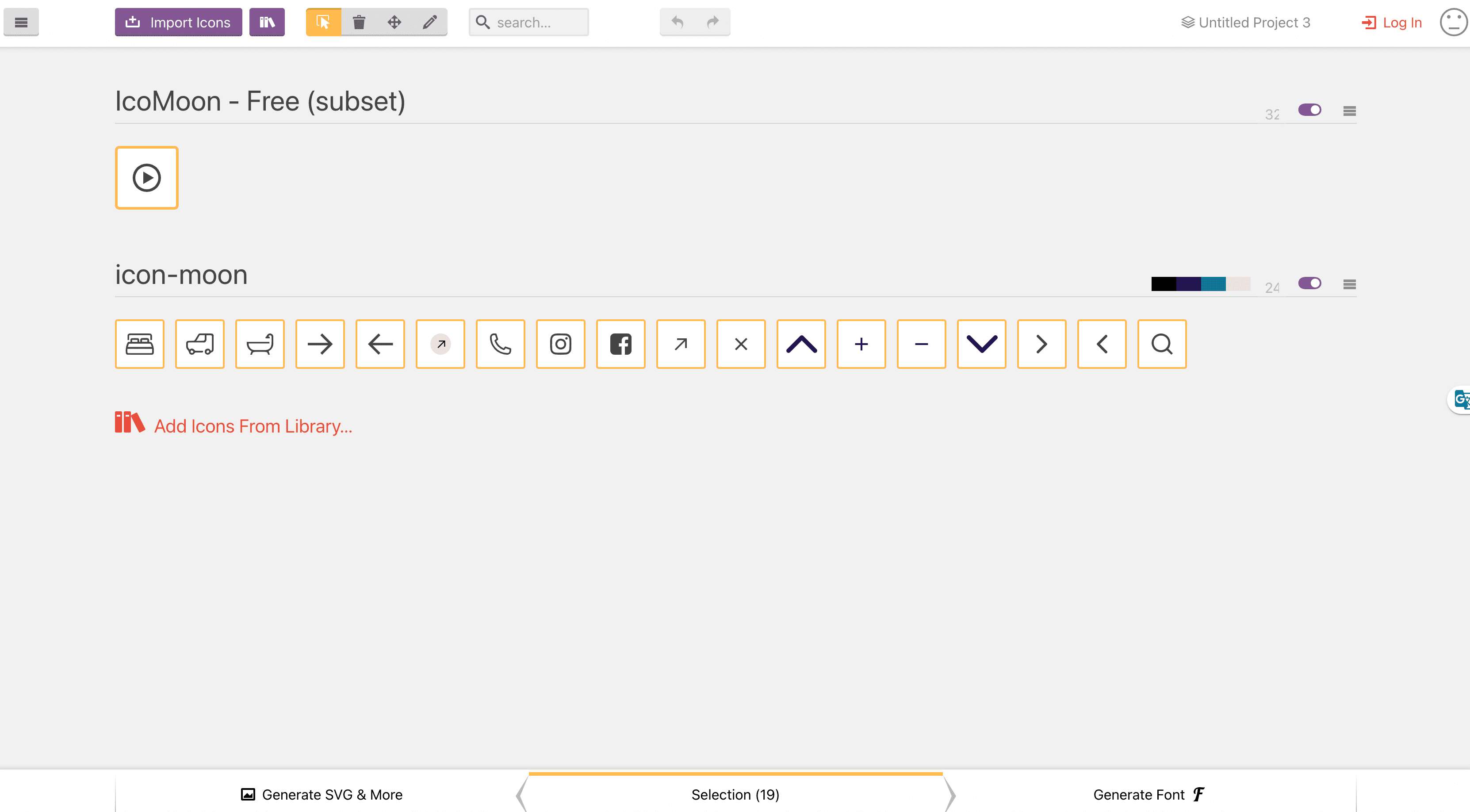This screenshot has height=812, width=1470.
Task: Select the plain diagonal arrow icon
Action: click(681, 344)
